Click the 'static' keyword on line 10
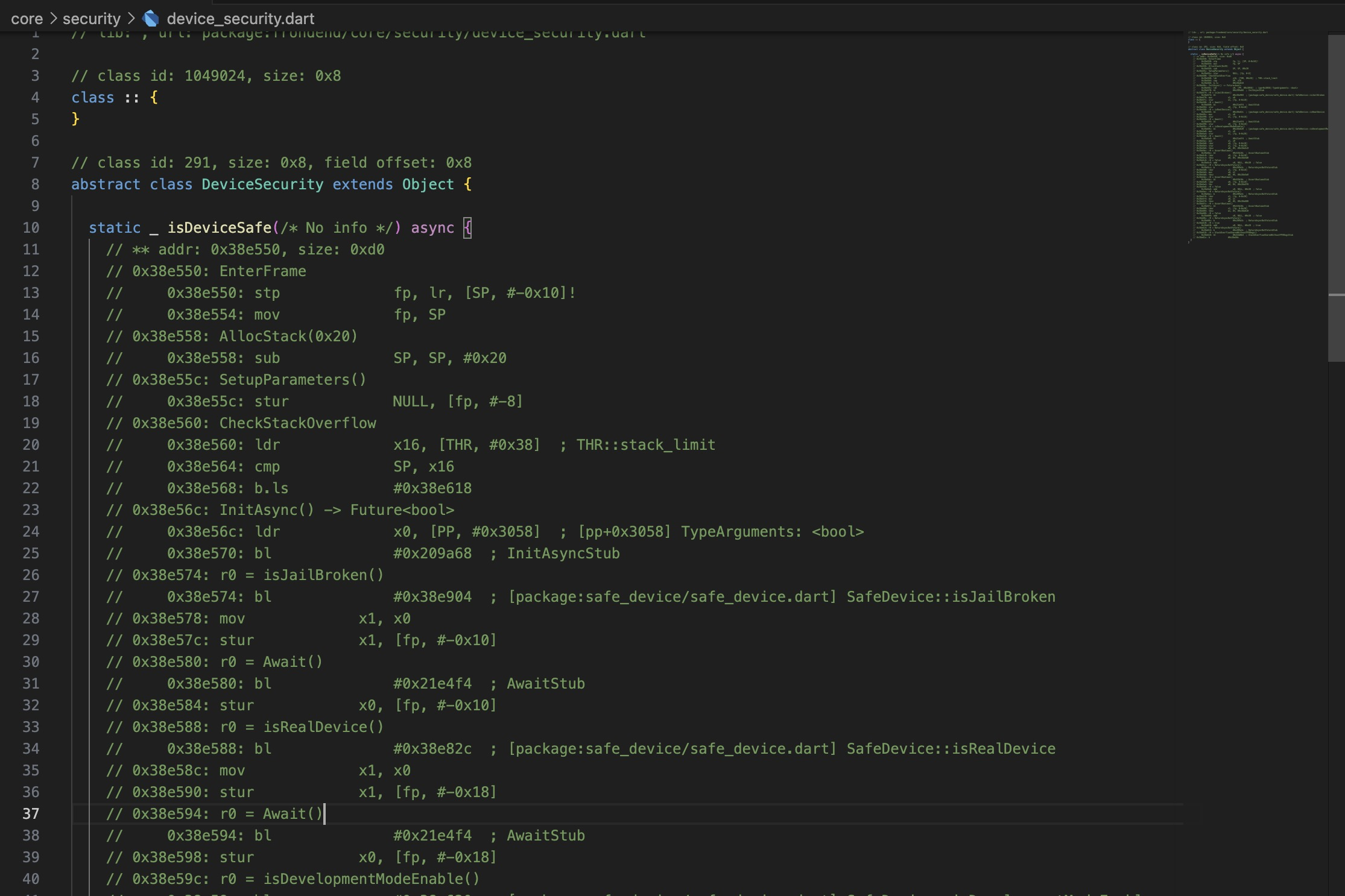Screen dimensions: 1345x896 click(x=115, y=228)
